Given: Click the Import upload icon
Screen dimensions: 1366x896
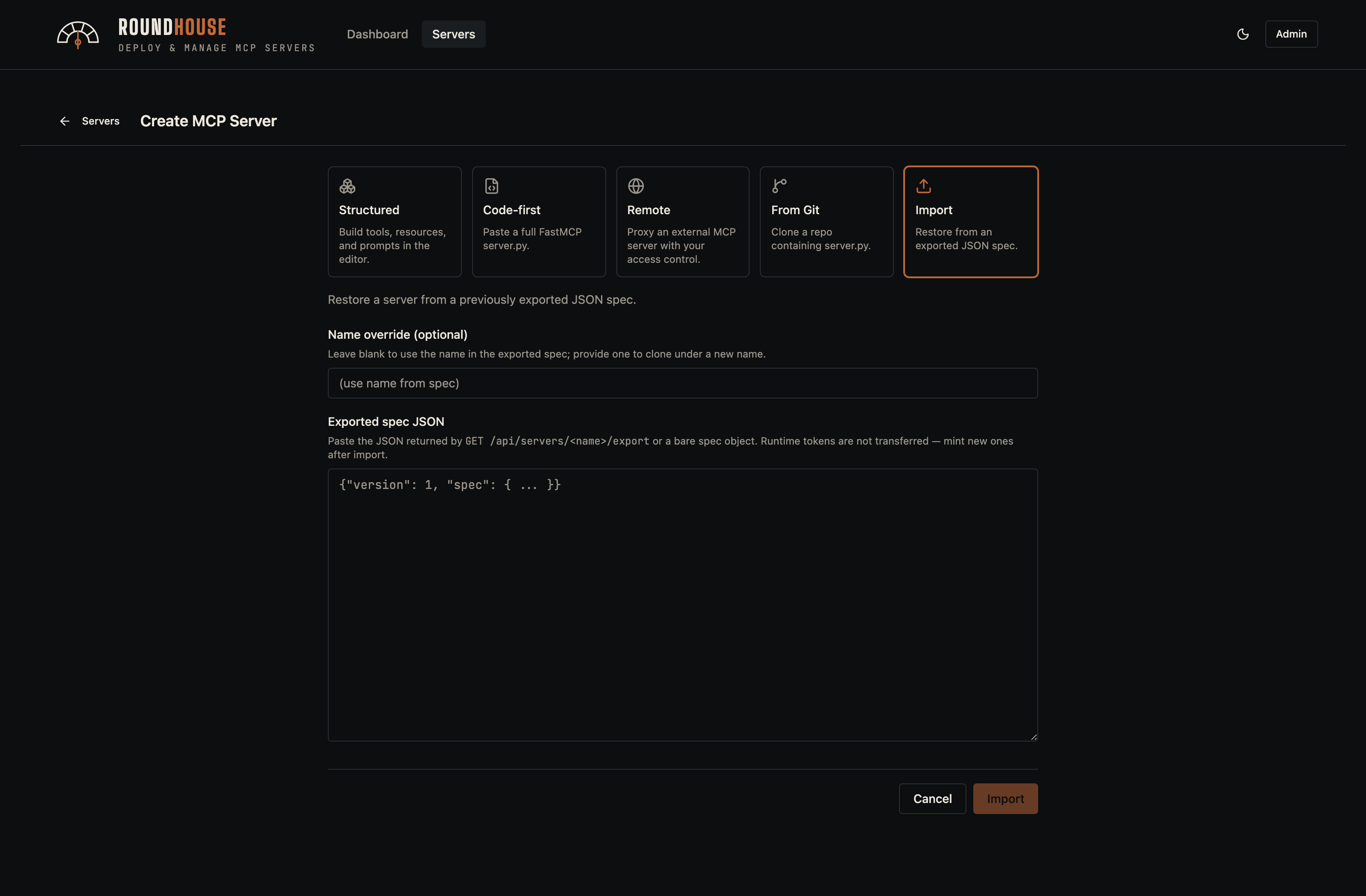Looking at the screenshot, I should pyautogui.click(x=923, y=186).
